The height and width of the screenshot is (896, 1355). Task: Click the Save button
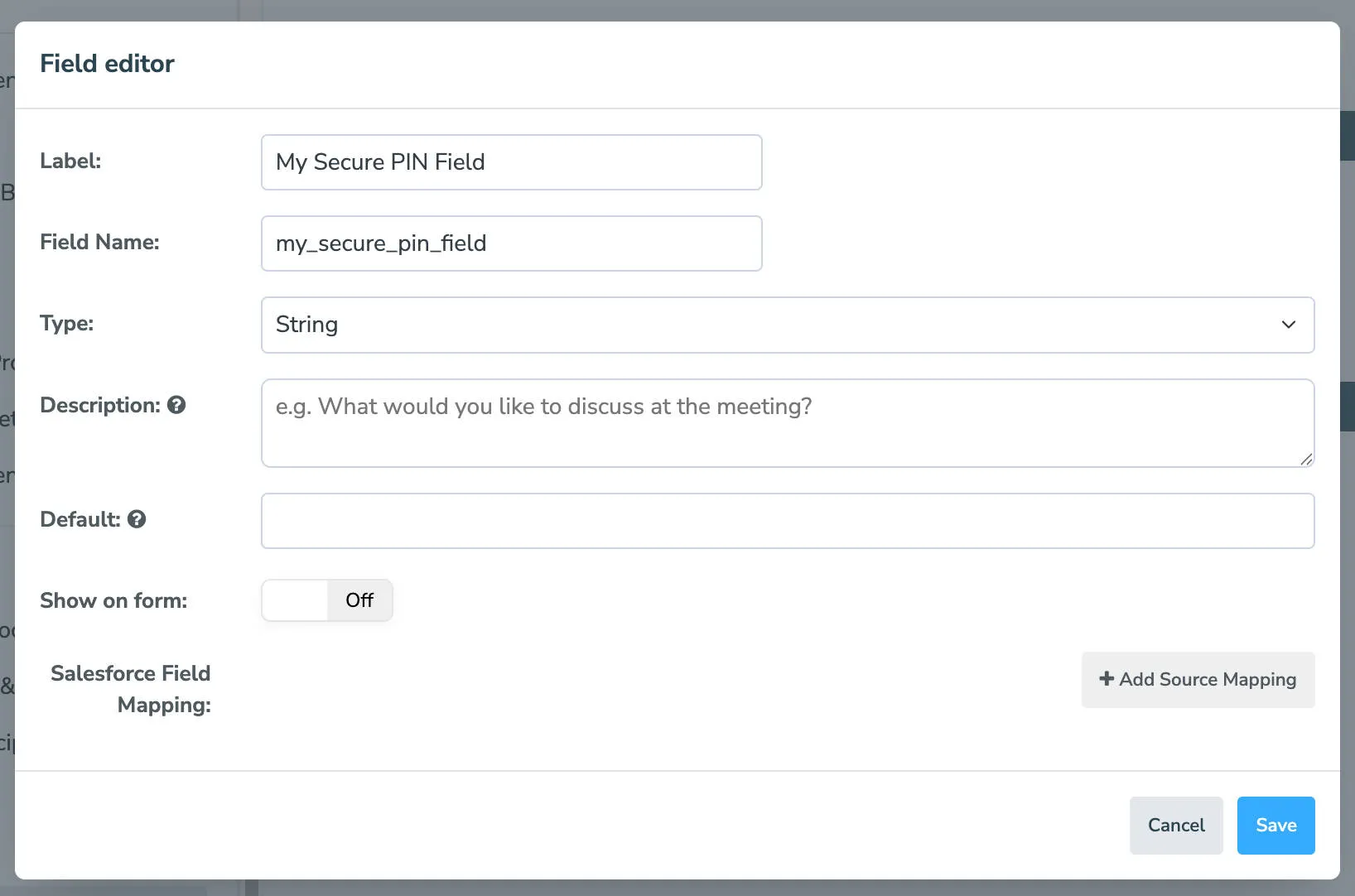coord(1275,825)
